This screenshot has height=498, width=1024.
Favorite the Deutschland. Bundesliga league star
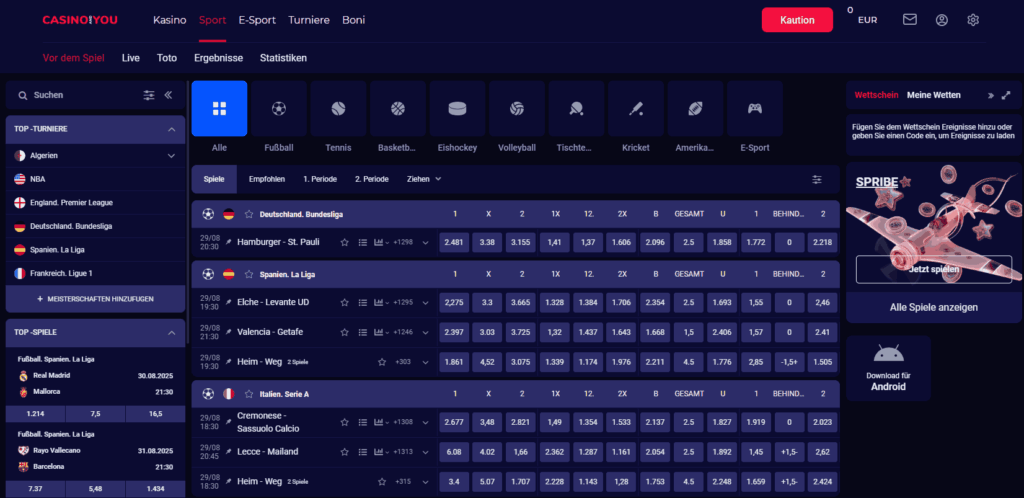coord(249,214)
